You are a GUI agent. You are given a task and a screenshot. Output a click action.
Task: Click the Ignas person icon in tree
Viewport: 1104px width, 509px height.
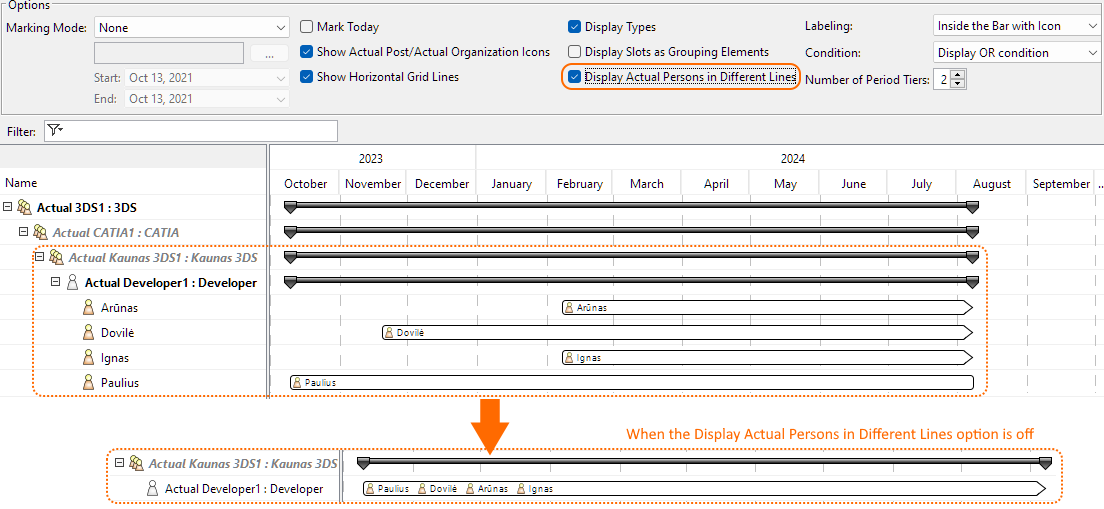click(88, 358)
